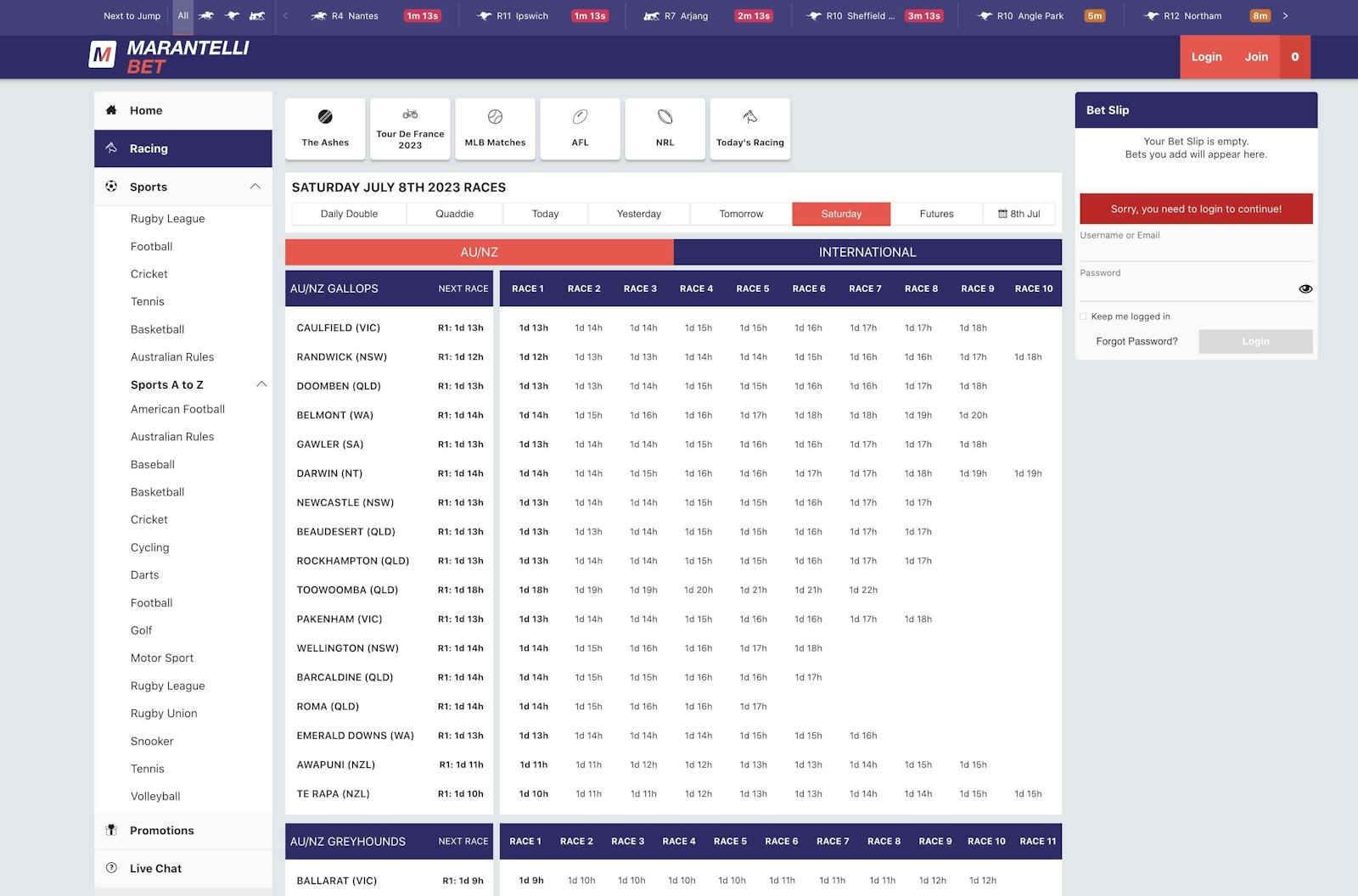Open Live Chat from sidebar
1358x896 pixels.
point(155,868)
